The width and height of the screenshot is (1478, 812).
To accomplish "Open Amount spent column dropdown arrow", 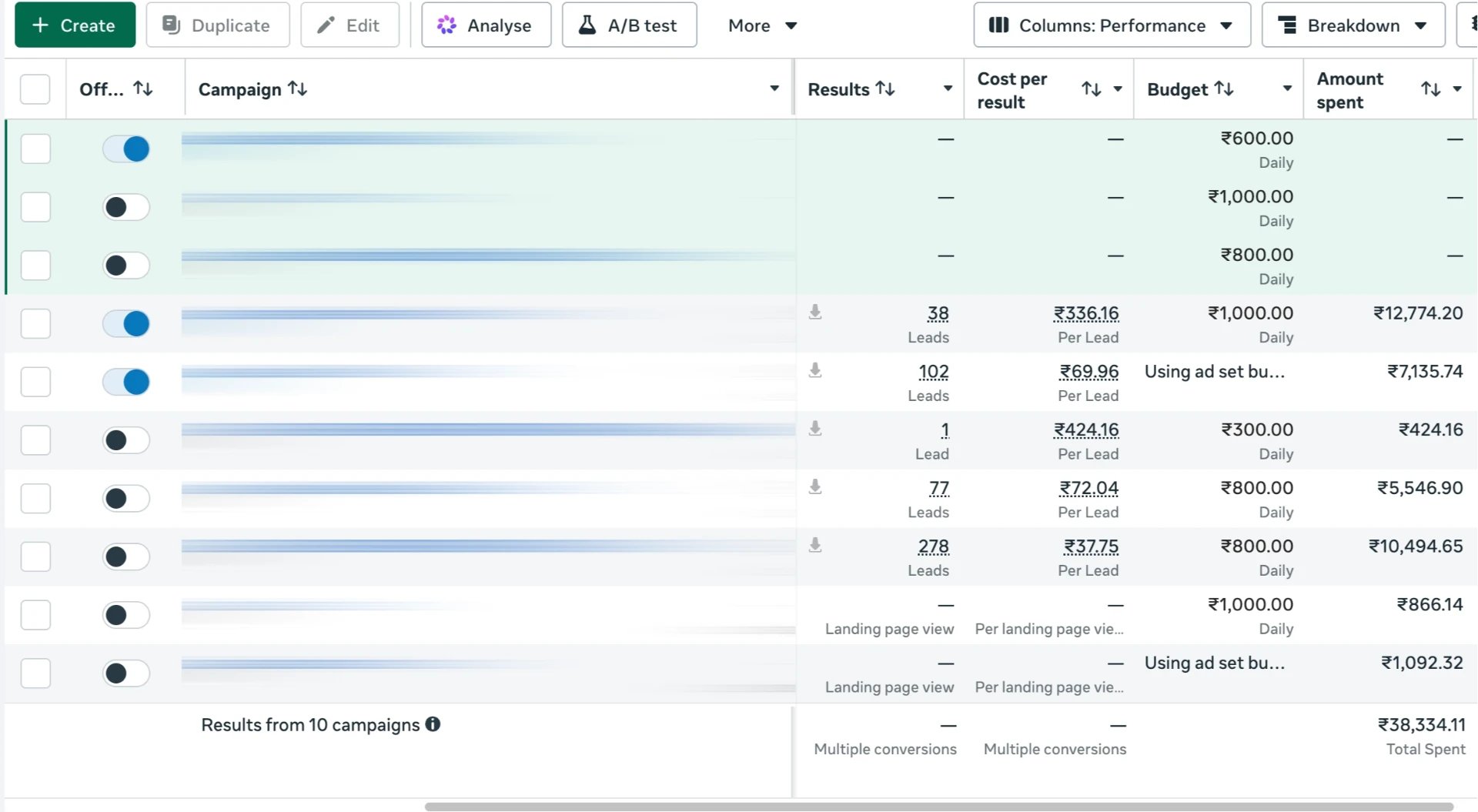I will (x=1457, y=89).
